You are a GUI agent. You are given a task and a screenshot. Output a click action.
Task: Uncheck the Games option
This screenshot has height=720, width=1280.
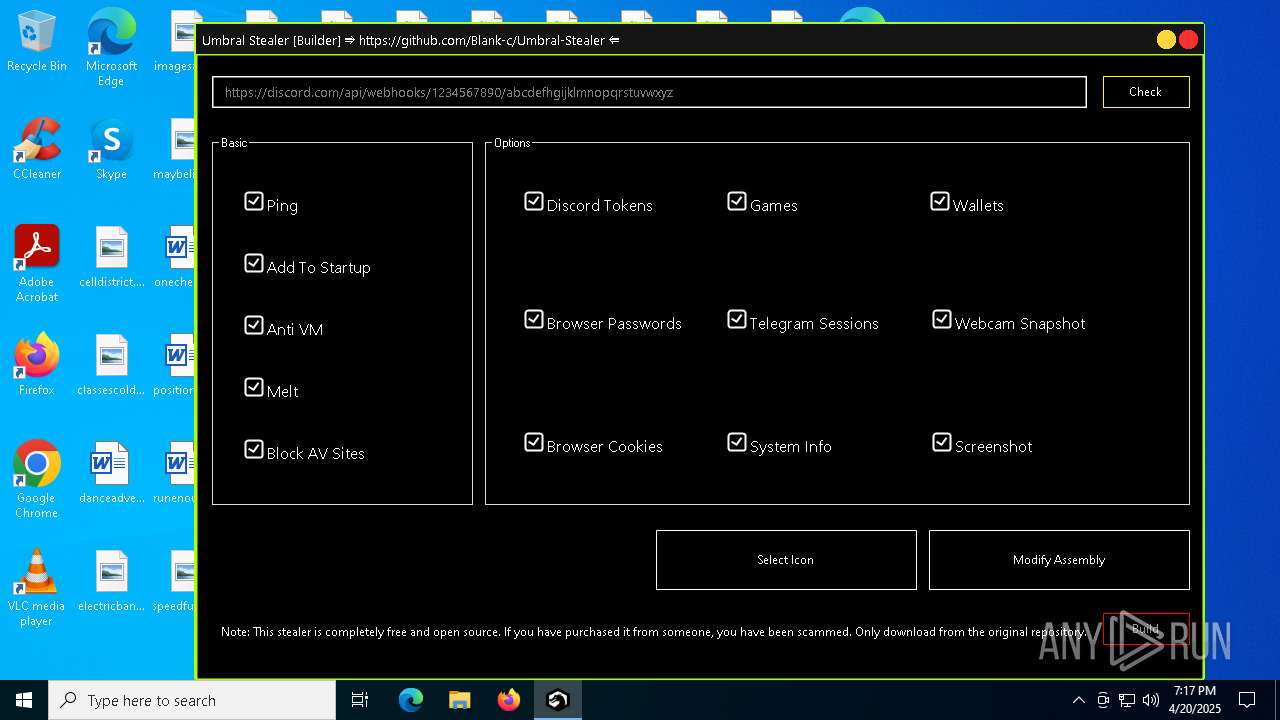(x=737, y=202)
